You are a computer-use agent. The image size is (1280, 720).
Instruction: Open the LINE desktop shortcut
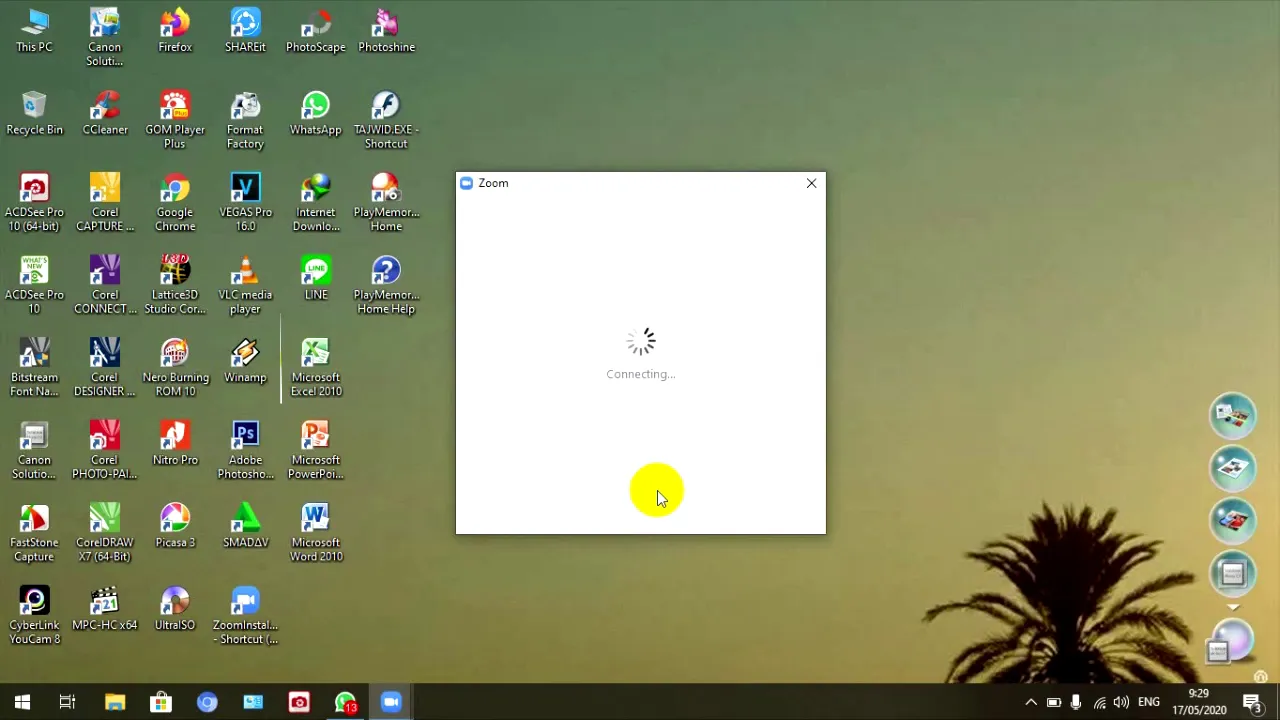click(x=316, y=278)
